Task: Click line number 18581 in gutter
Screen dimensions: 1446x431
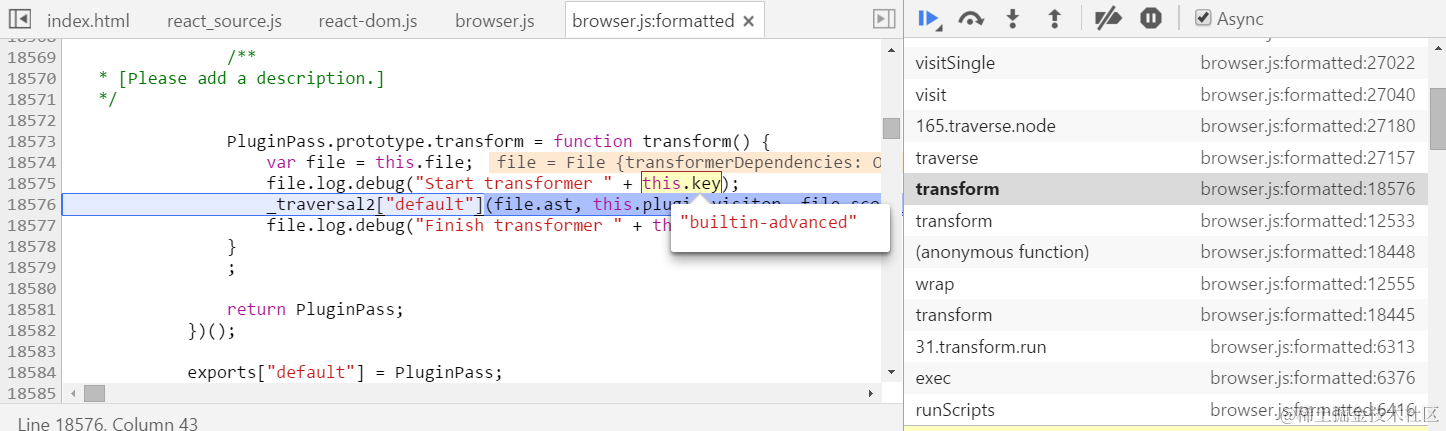Action: coord(31,309)
